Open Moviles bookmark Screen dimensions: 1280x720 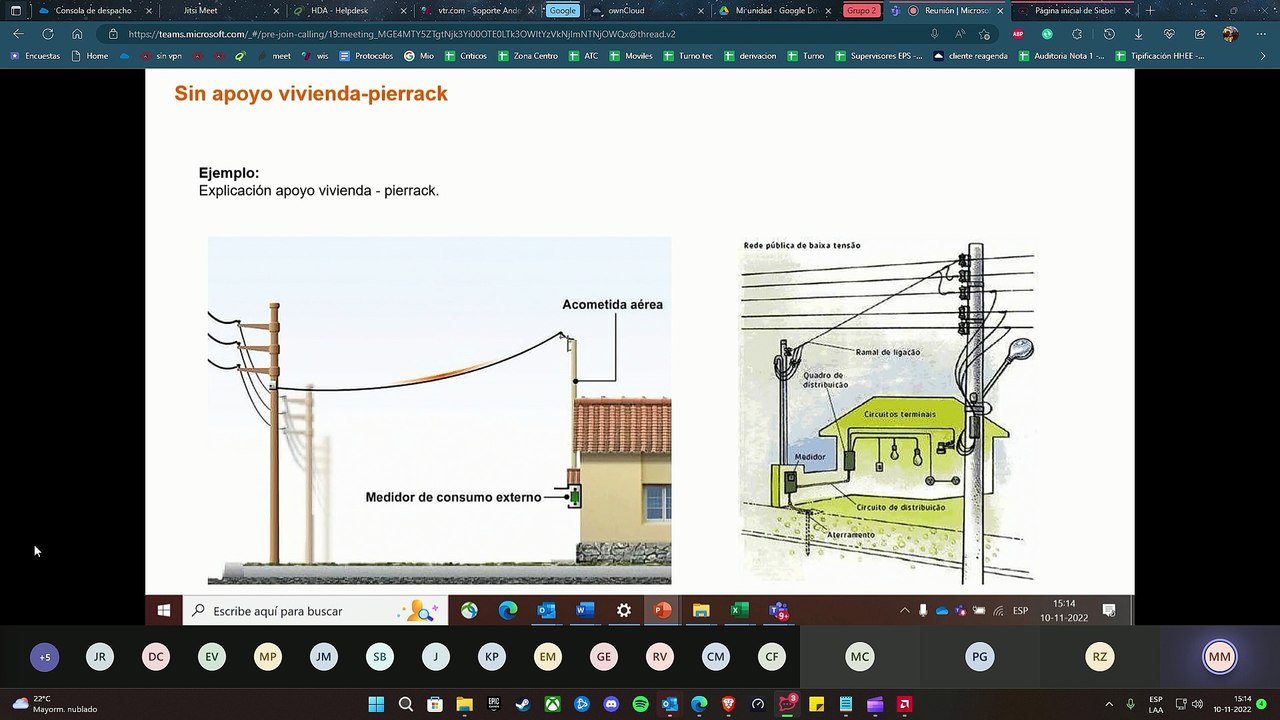pos(631,56)
